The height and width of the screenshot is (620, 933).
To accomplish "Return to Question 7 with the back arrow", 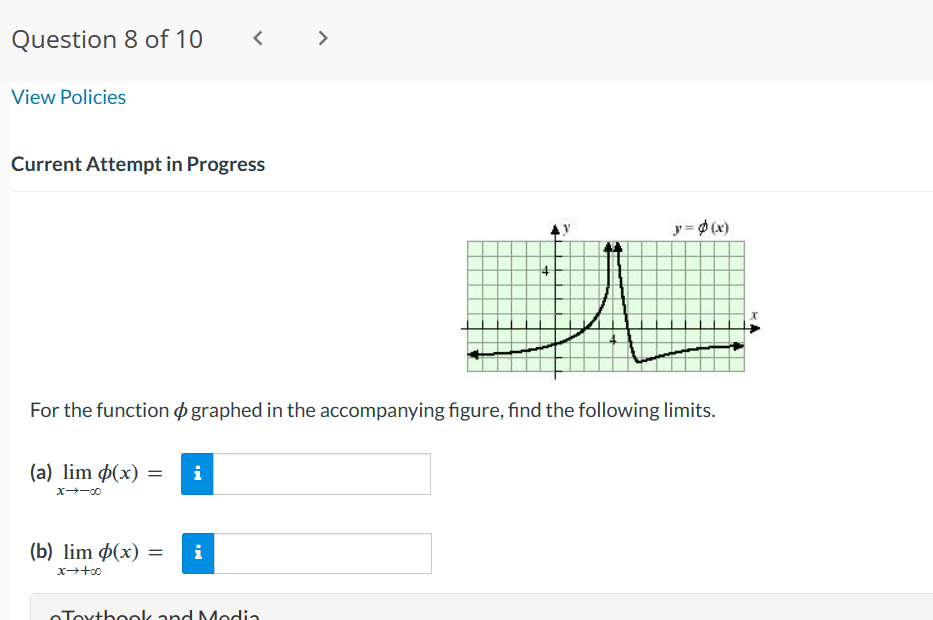I will [257, 38].
